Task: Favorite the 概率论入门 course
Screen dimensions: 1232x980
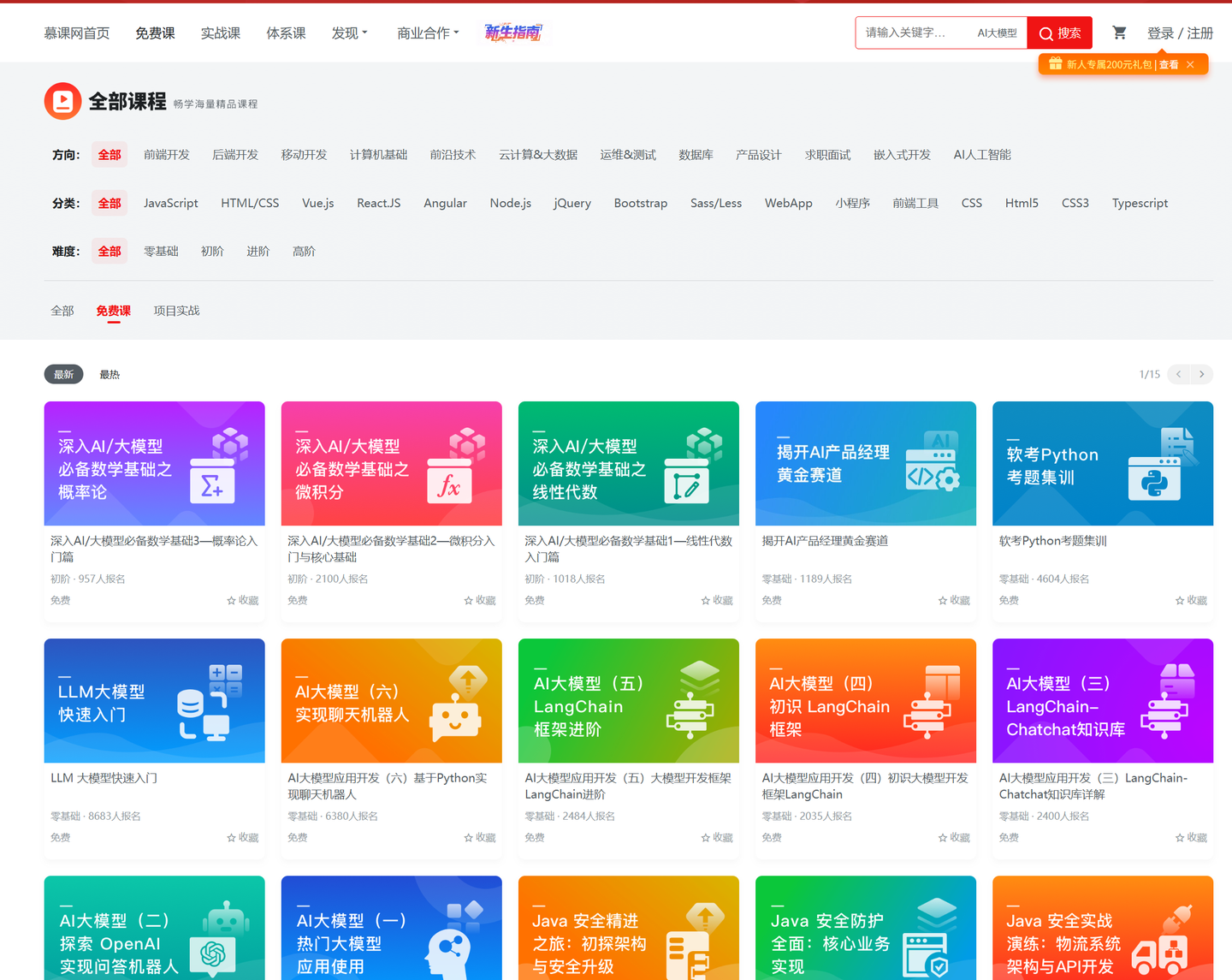Action: pos(243,600)
